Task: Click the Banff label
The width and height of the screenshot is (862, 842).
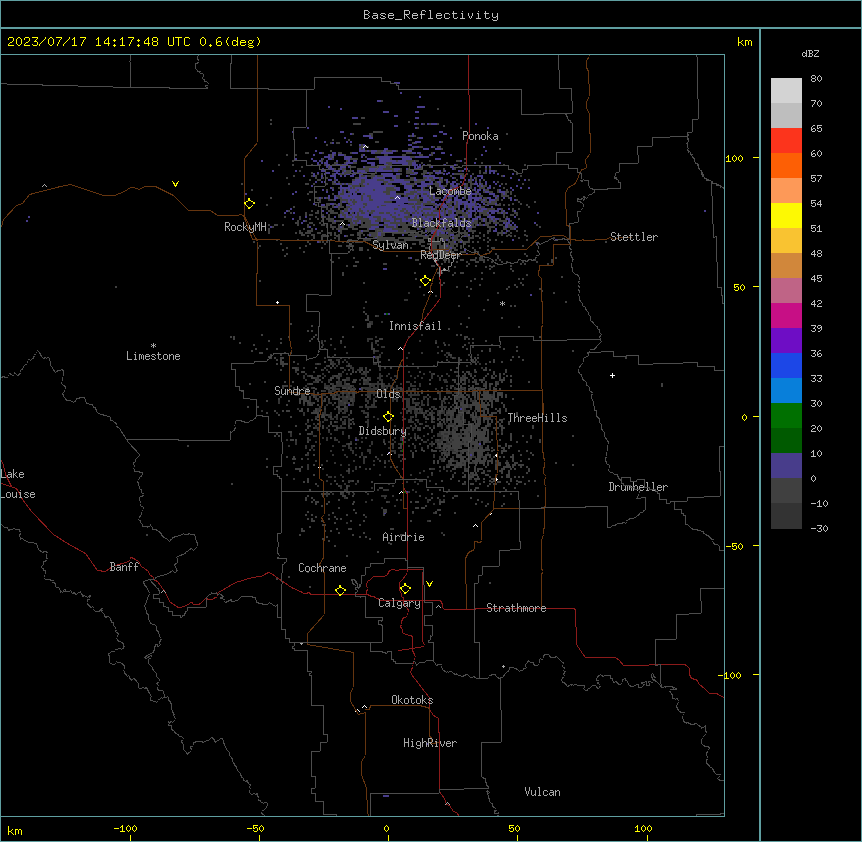Action: [x=124, y=567]
